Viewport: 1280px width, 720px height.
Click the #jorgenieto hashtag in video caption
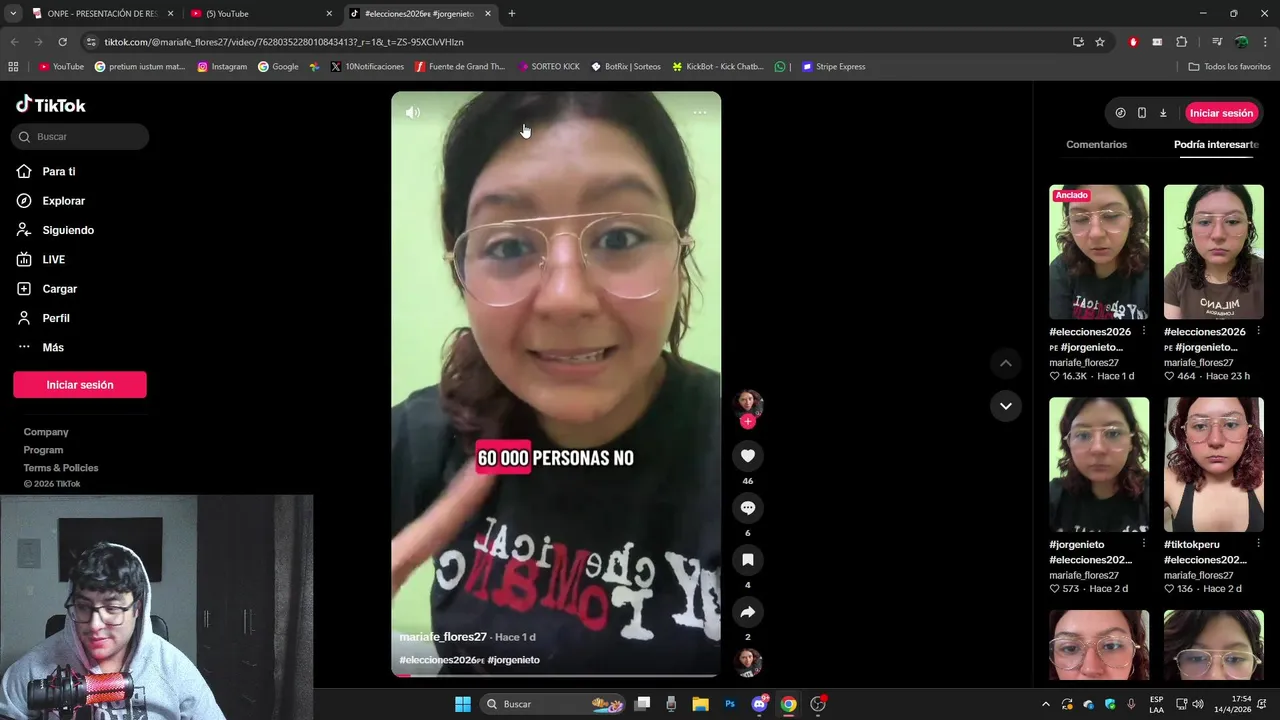pyautogui.click(x=514, y=660)
